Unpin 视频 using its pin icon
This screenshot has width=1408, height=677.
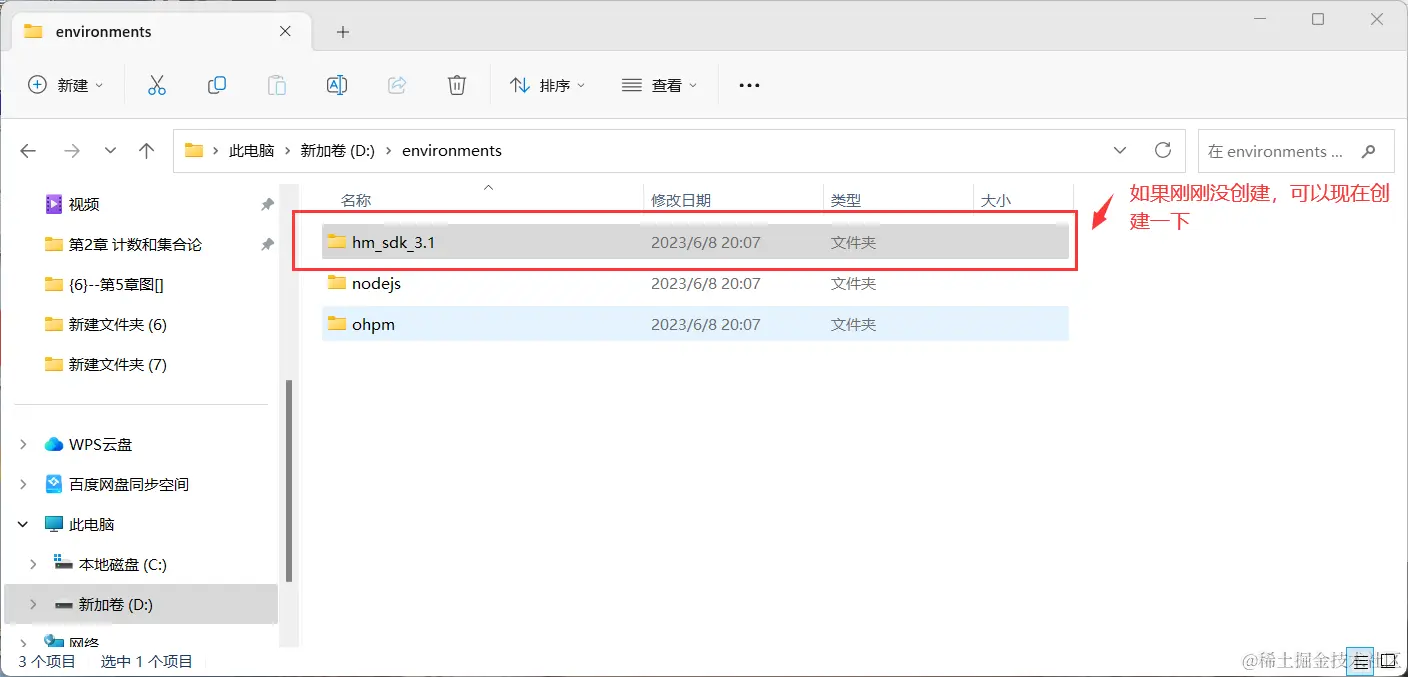(267, 204)
